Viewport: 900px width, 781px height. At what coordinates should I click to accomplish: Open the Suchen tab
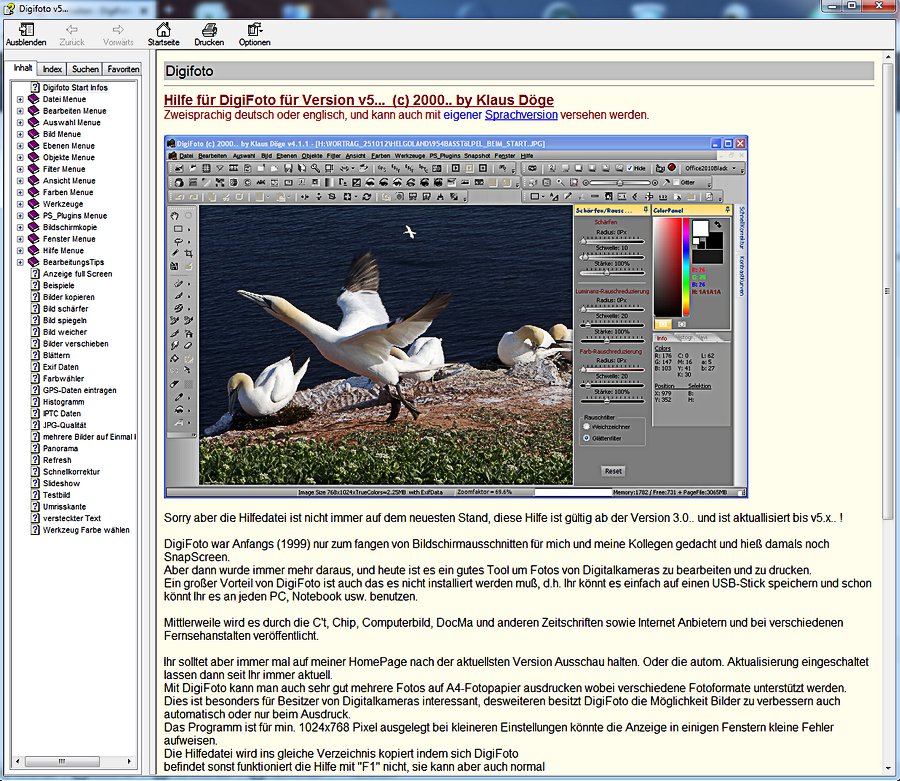(x=86, y=69)
